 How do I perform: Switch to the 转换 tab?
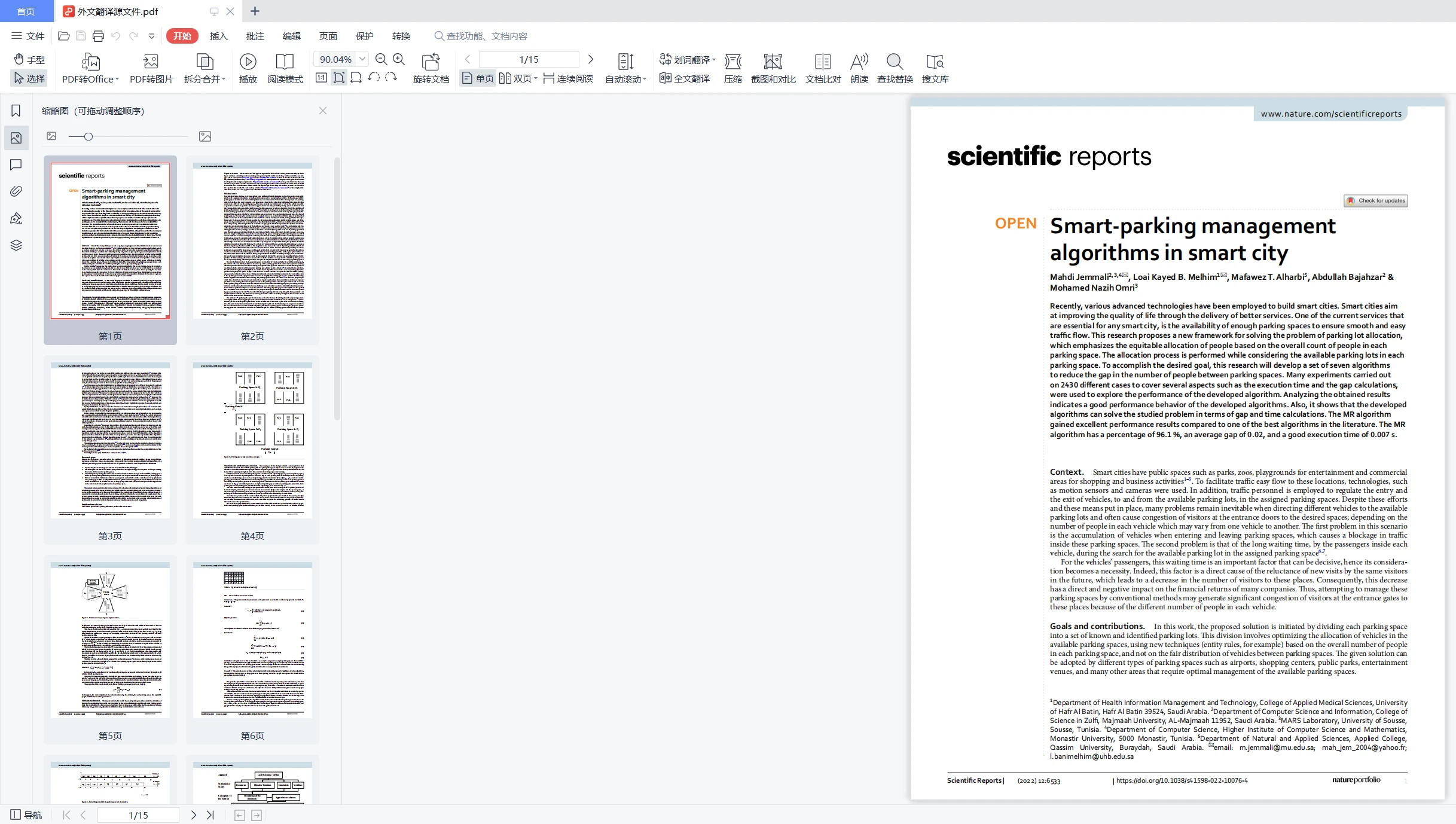click(x=401, y=36)
